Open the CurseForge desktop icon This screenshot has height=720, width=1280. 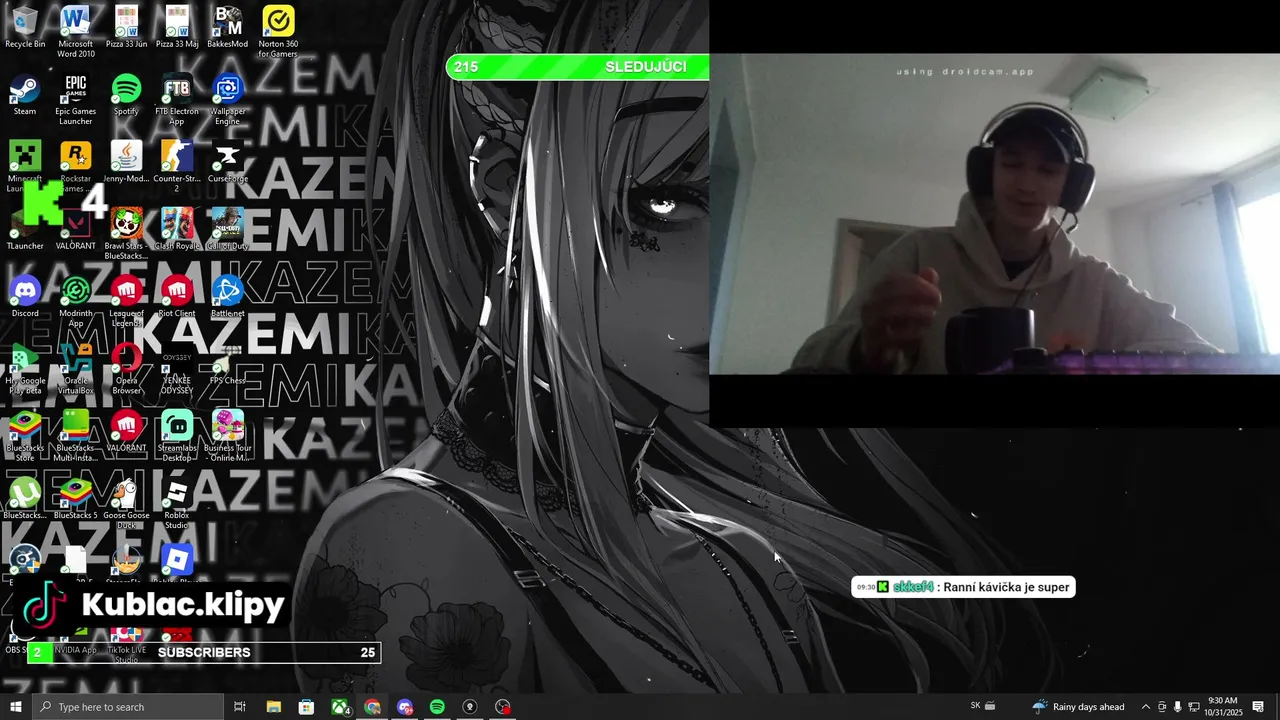[228, 162]
